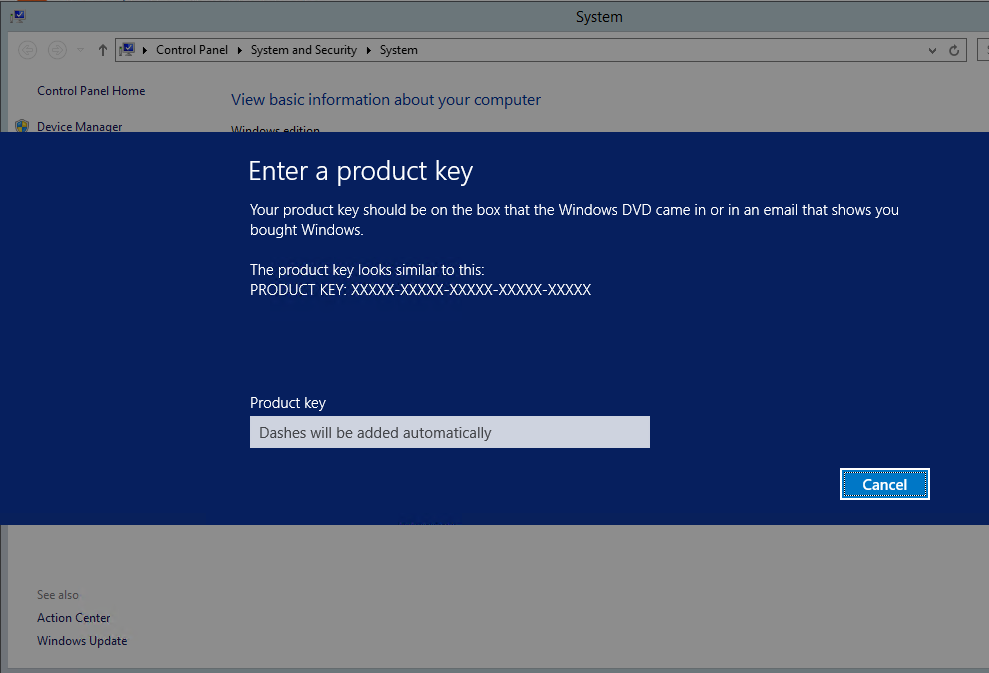Select Control Panel in the breadcrumb
Image resolution: width=989 pixels, height=673 pixels.
(x=192, y=50)
